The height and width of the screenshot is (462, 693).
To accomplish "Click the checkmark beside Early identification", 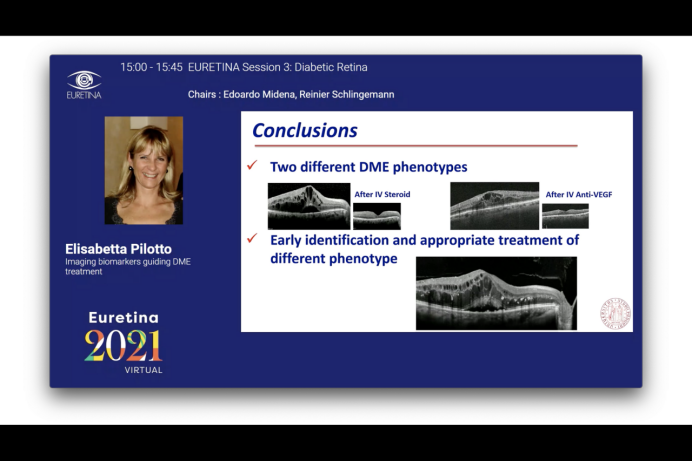I will coord(252,240).
